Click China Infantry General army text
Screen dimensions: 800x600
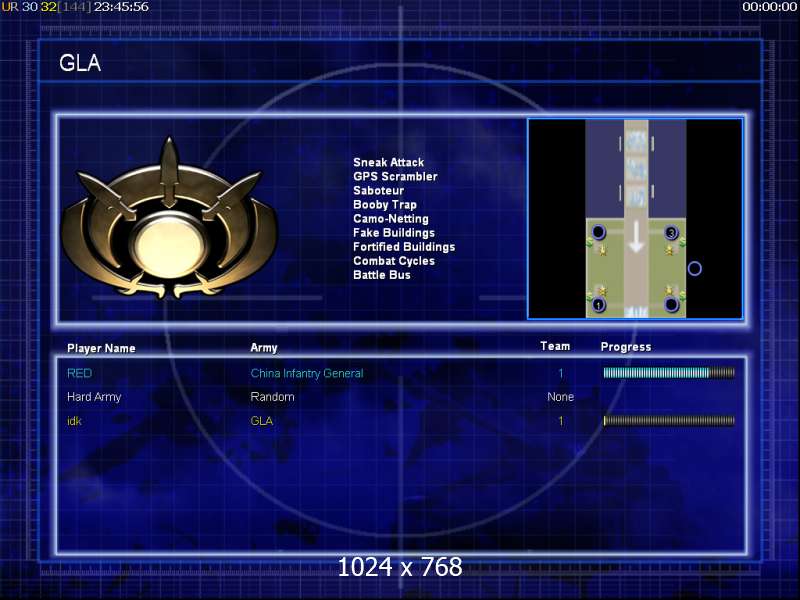(x=307, y=373)
